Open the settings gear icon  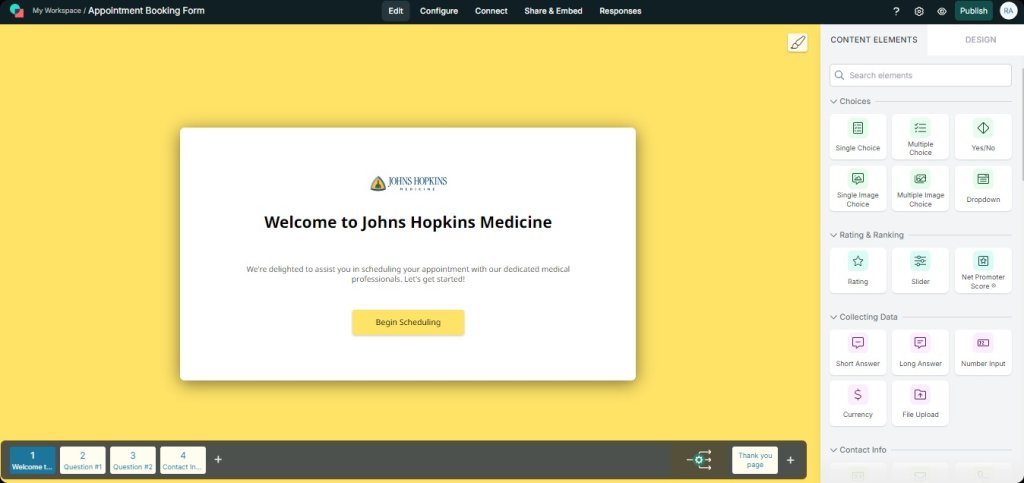click(919, 11)
